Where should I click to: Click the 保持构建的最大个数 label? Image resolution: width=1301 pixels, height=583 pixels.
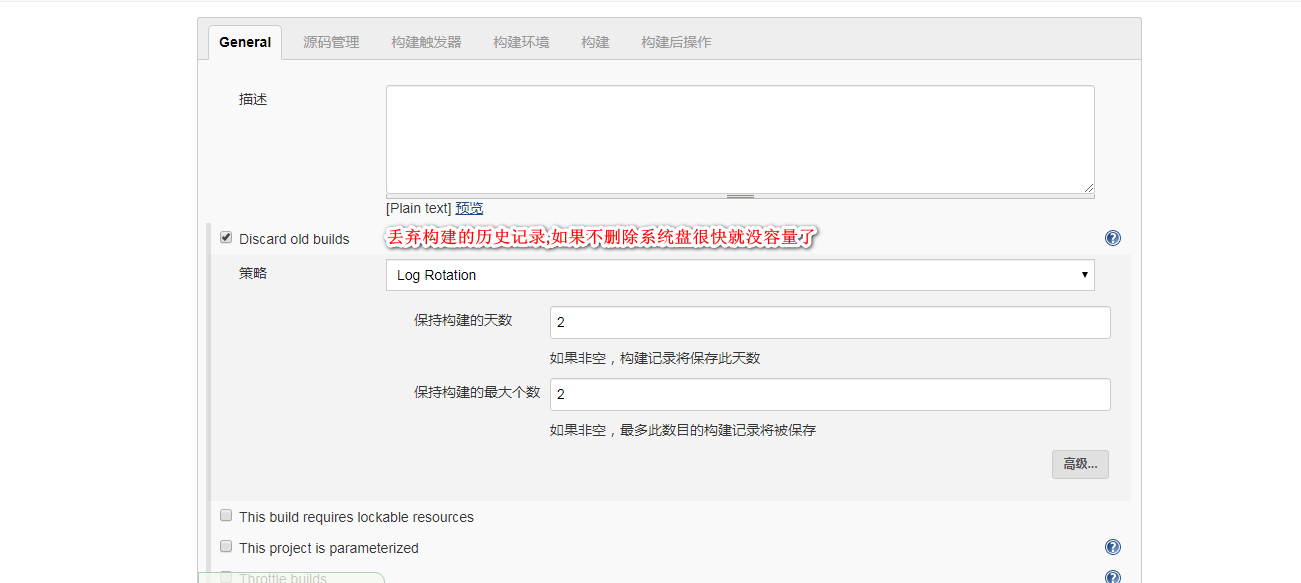tap(477, 392)
